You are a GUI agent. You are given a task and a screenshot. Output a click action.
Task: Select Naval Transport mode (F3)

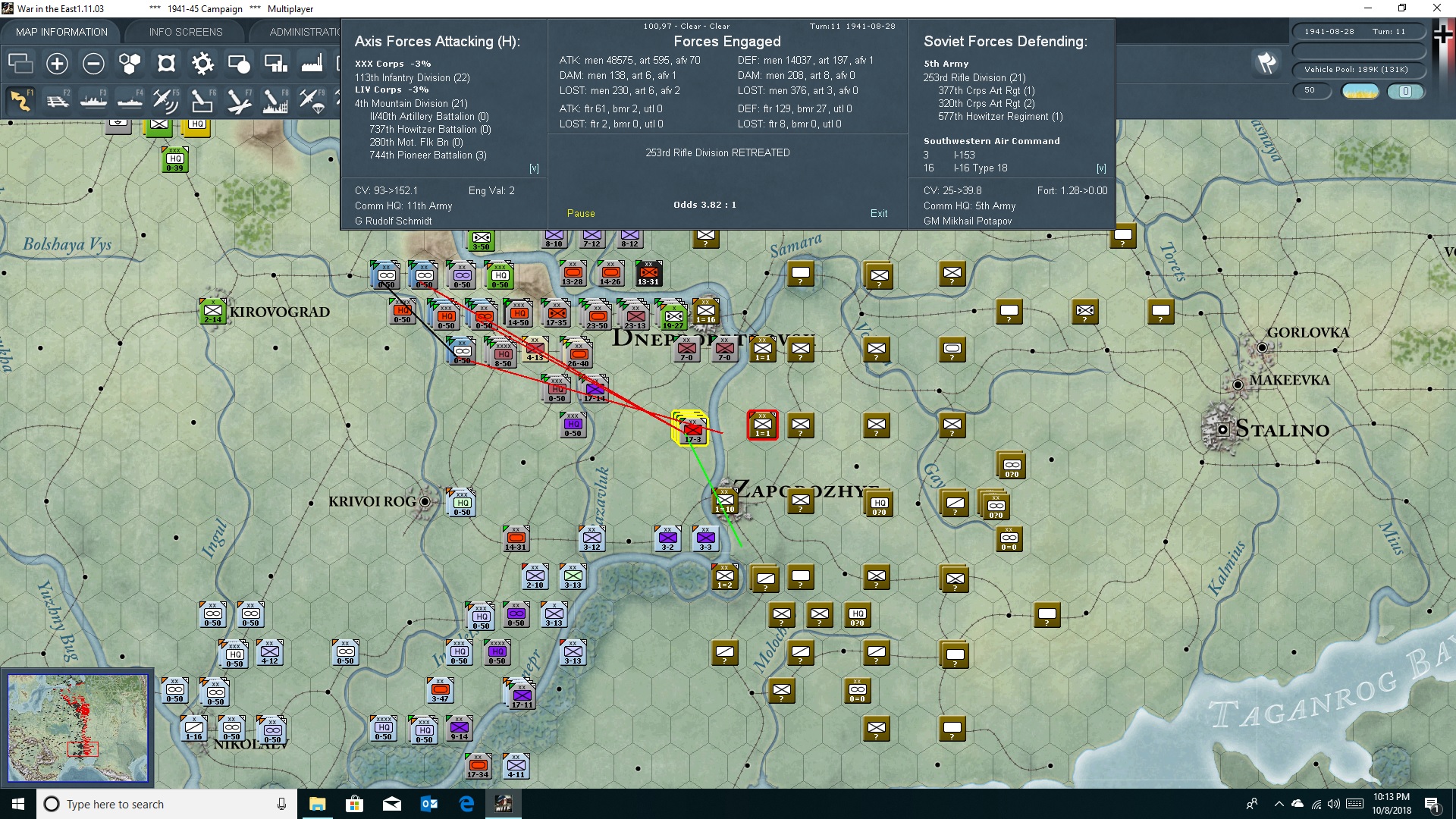pyautogui.click(x=93, y=100)
